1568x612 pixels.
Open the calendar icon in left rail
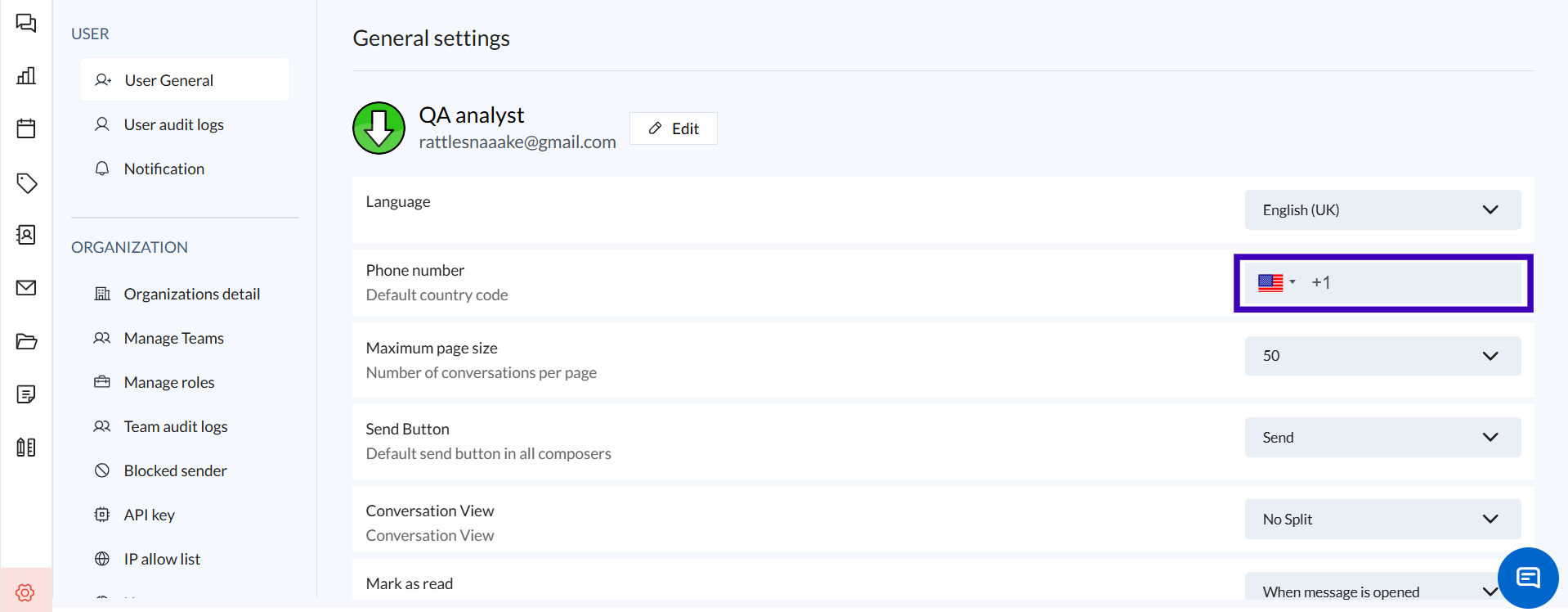pyautogui.click(x=26, y=128)
